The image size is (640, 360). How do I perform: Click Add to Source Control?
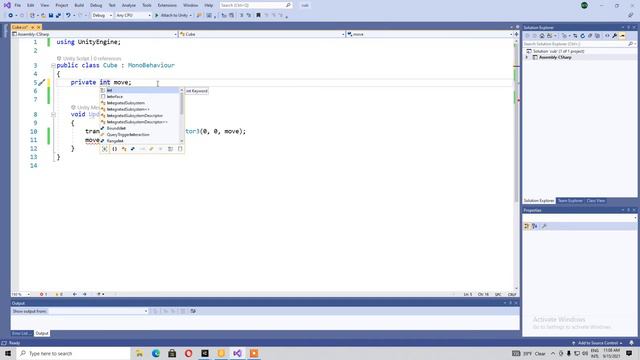(x=597, y=343)
